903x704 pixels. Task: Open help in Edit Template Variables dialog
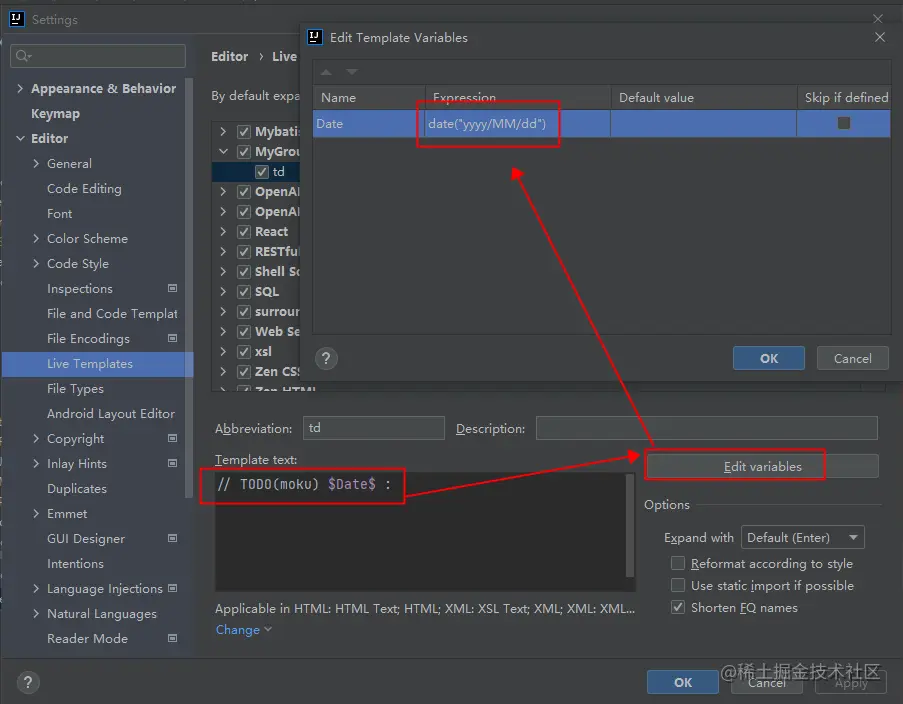click(x=326, y=358)
